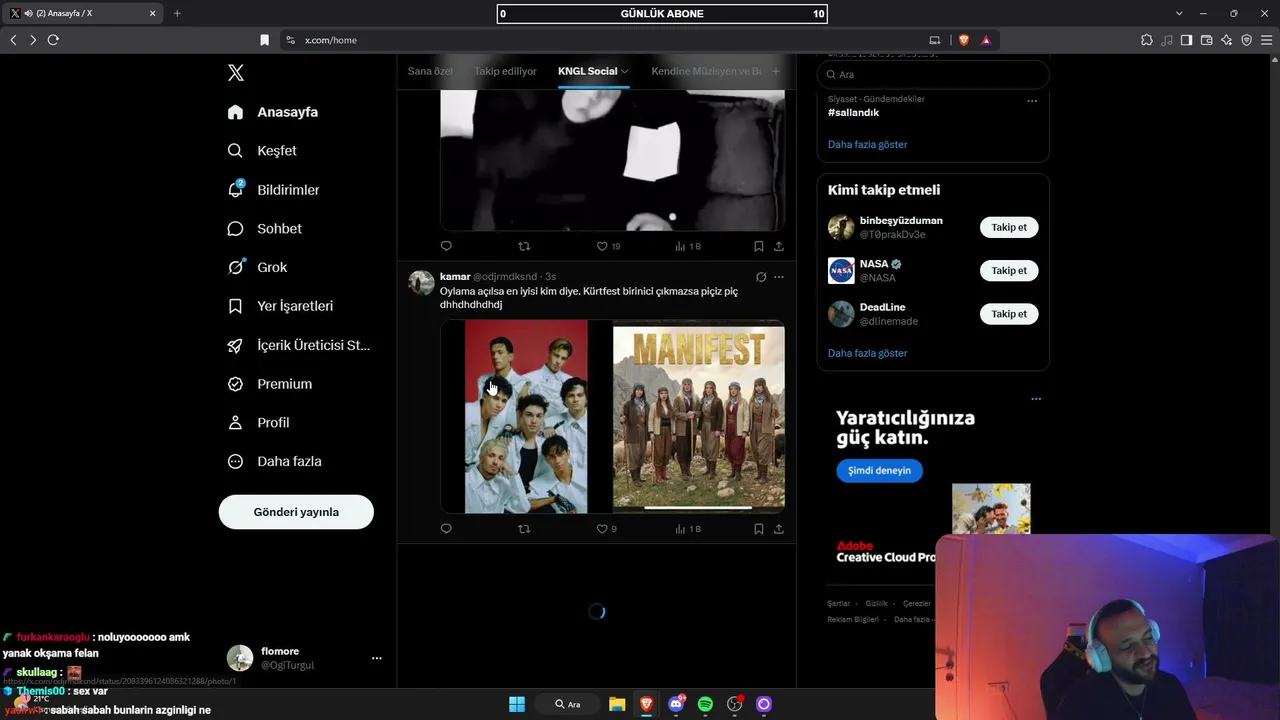Image resolution: width=1280 pixels, height=720 pixels.
Task: Show more trends via Daha fazla göster
Action: point(867,145)
